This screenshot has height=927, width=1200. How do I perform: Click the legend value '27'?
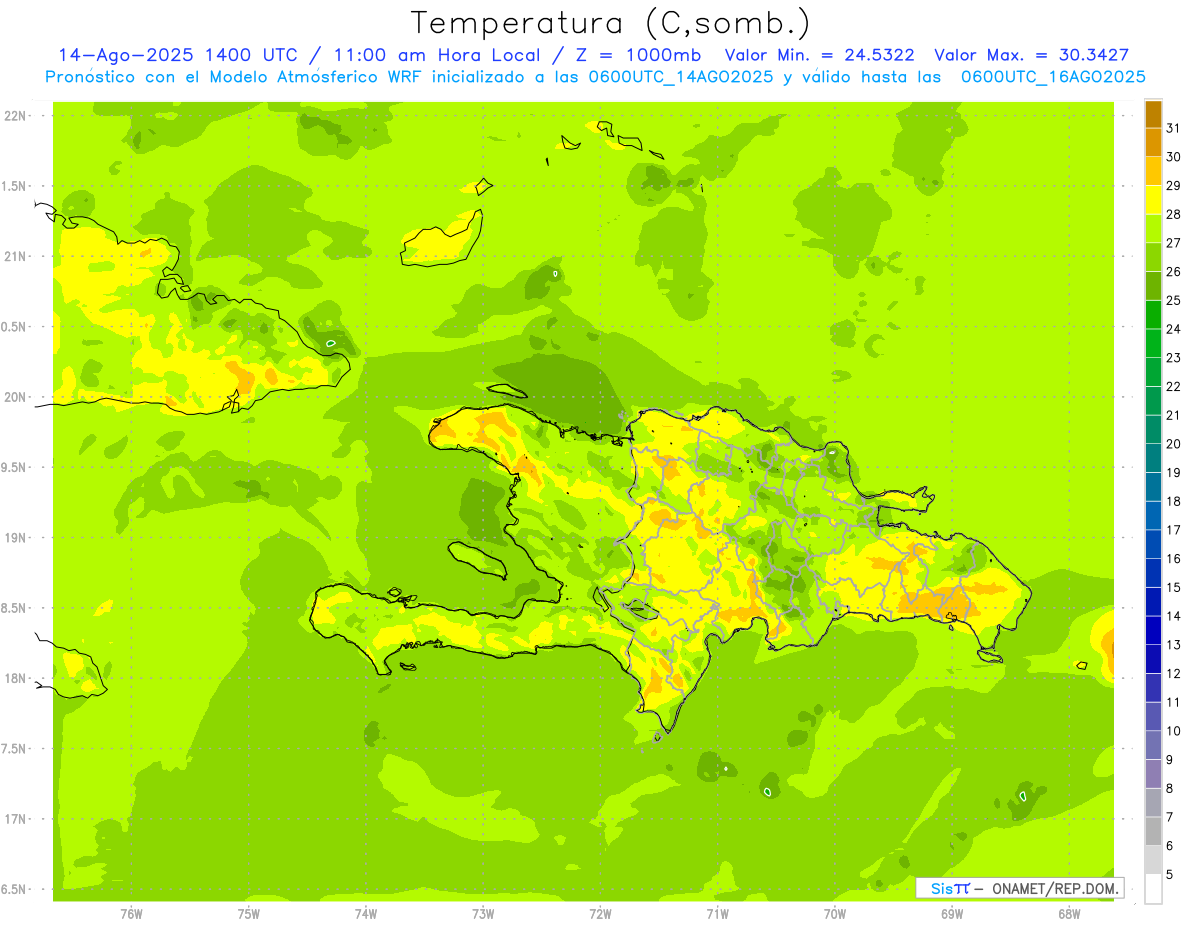[1174, 243]
